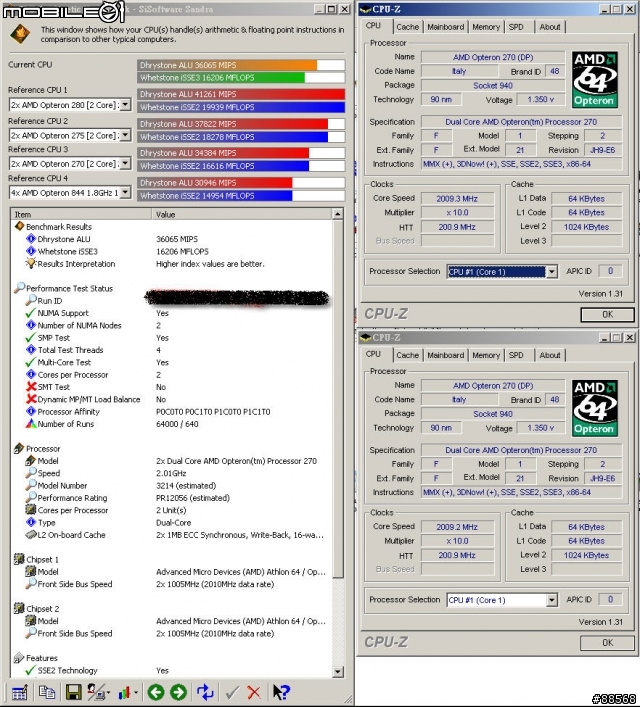This screenshot has width=640, height=707.
Task: Select the Features section icon
Action: tap(19, 658)
